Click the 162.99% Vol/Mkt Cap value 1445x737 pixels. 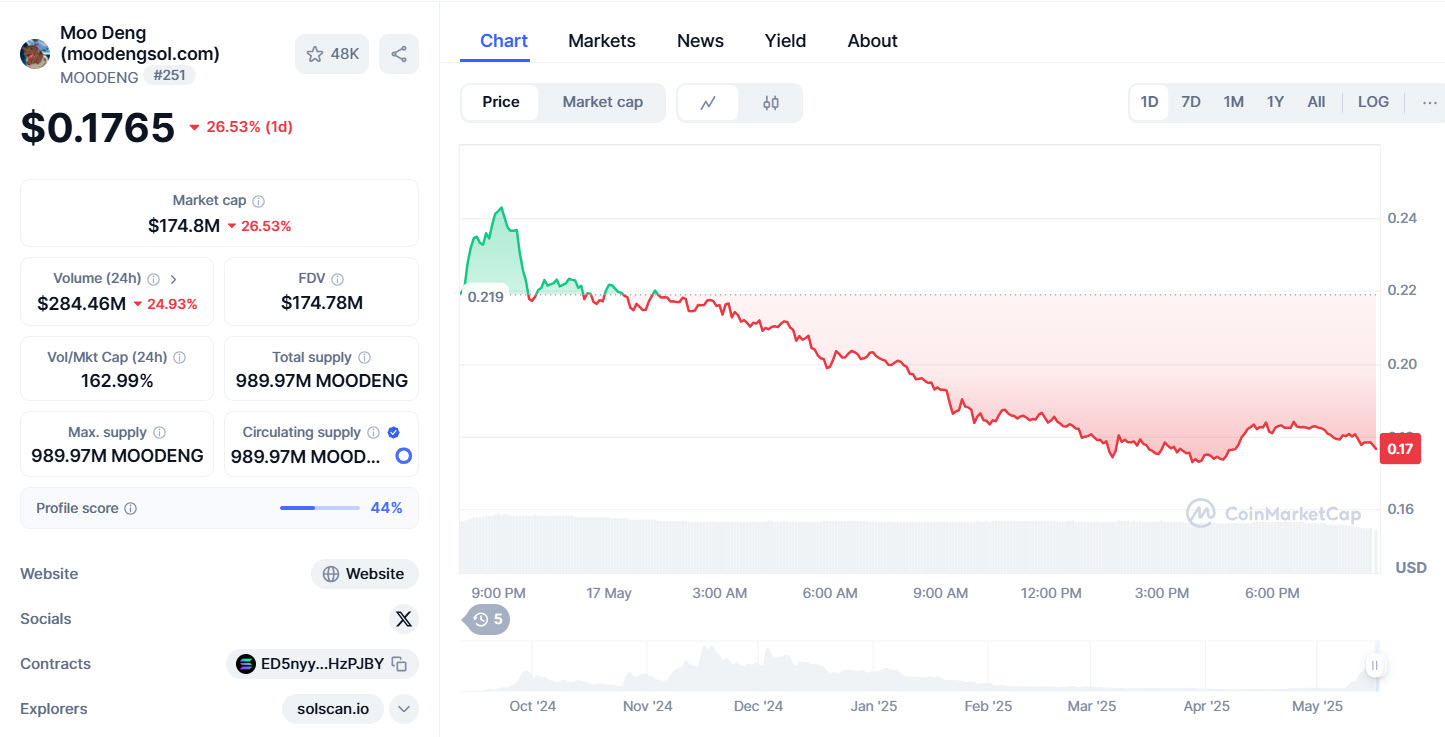(x=117, y=381)
